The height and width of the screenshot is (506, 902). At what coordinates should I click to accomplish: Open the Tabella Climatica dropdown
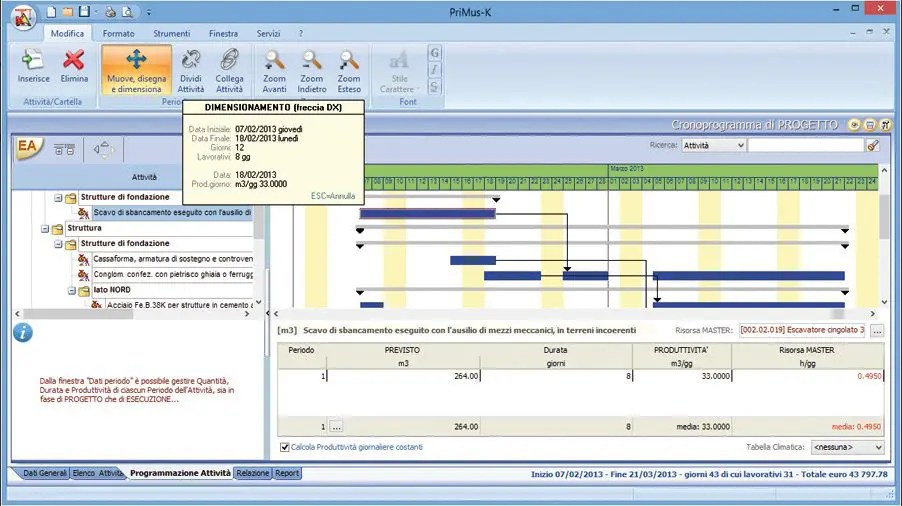847,447
